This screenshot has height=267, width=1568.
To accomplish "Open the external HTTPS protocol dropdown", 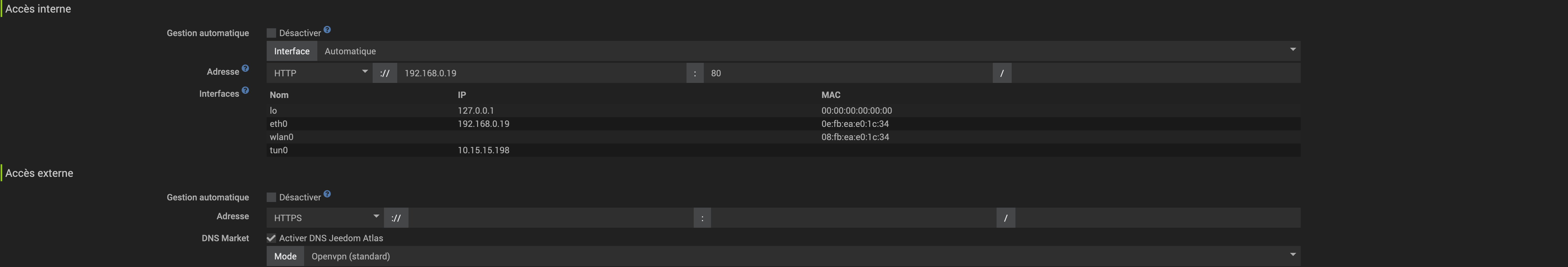I will tap(325, 218).
